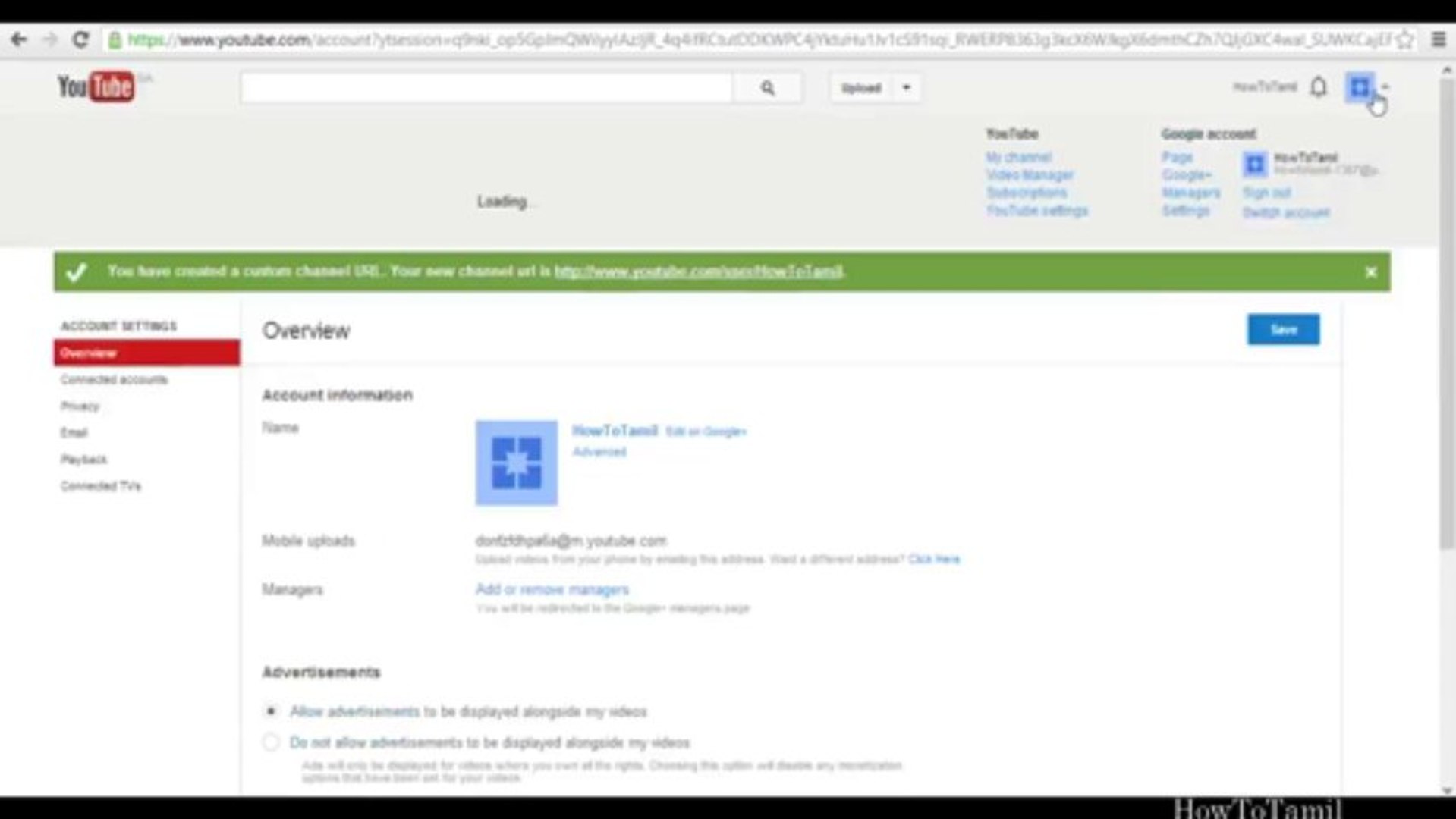Click the search magnifier icon
The height and width of the screenshot is (819, 1456).
(768, 87)
